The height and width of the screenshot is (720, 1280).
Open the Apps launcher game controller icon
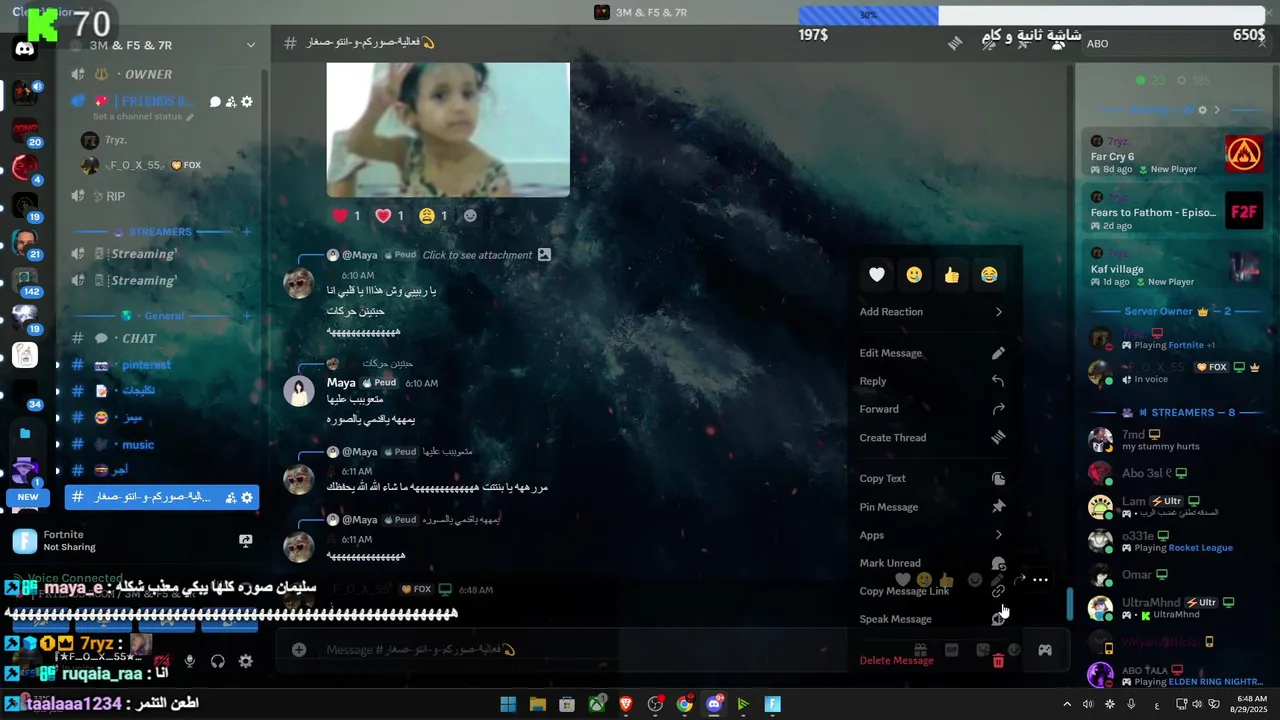[x=1044, y=650]
